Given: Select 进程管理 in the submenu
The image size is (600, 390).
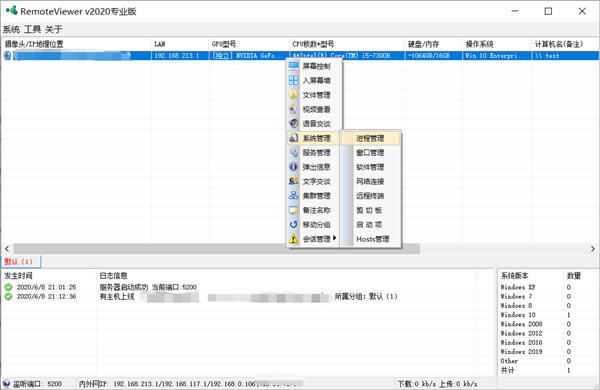Looking at the screenshot, I should pyautogui.click(x=370, y=138).
